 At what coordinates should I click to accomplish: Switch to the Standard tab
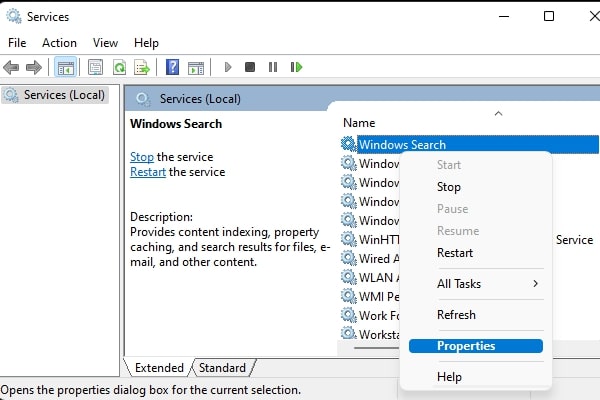point(222,368)
